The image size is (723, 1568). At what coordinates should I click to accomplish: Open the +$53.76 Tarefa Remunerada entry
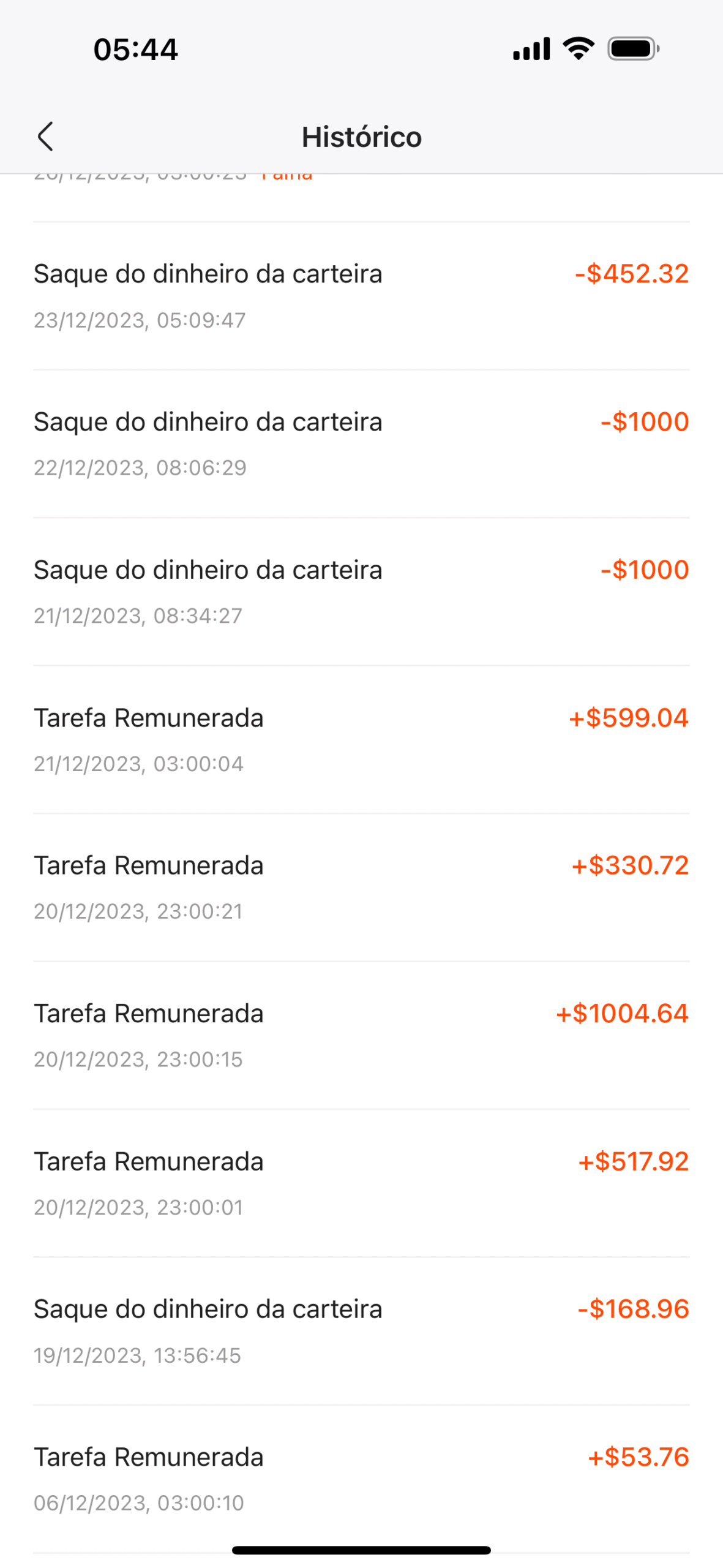coord(361,1479)
